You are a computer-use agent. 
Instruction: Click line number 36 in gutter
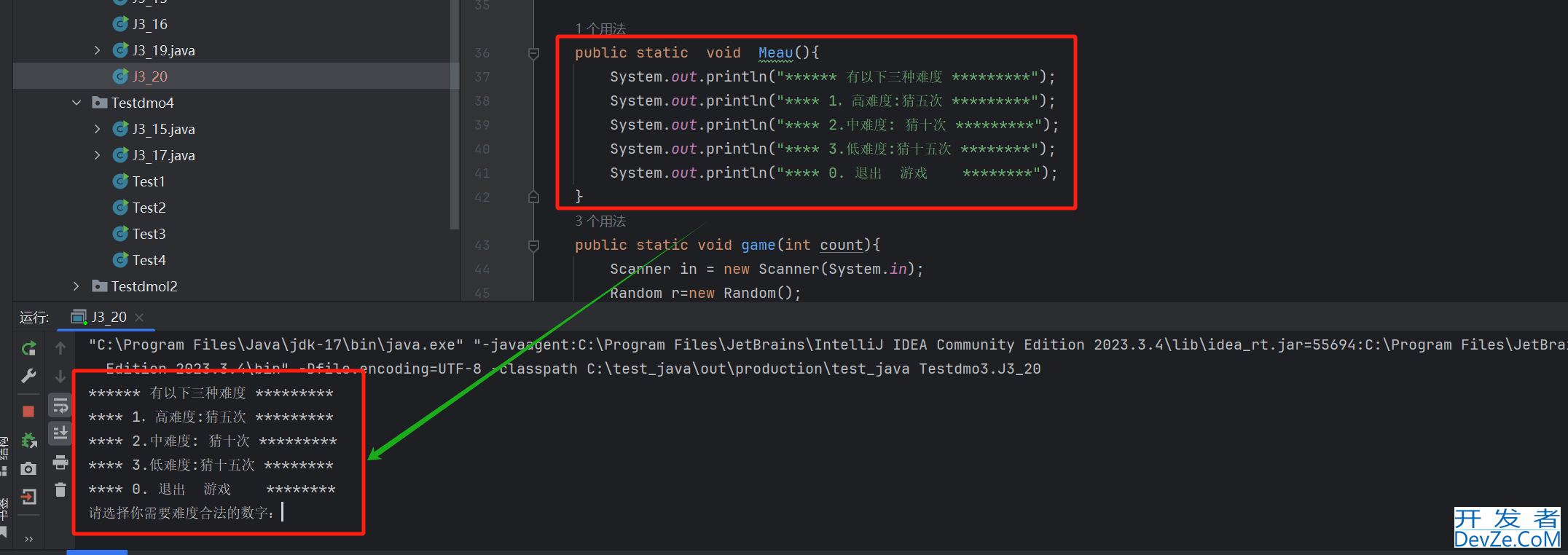(x=482, y=52)
